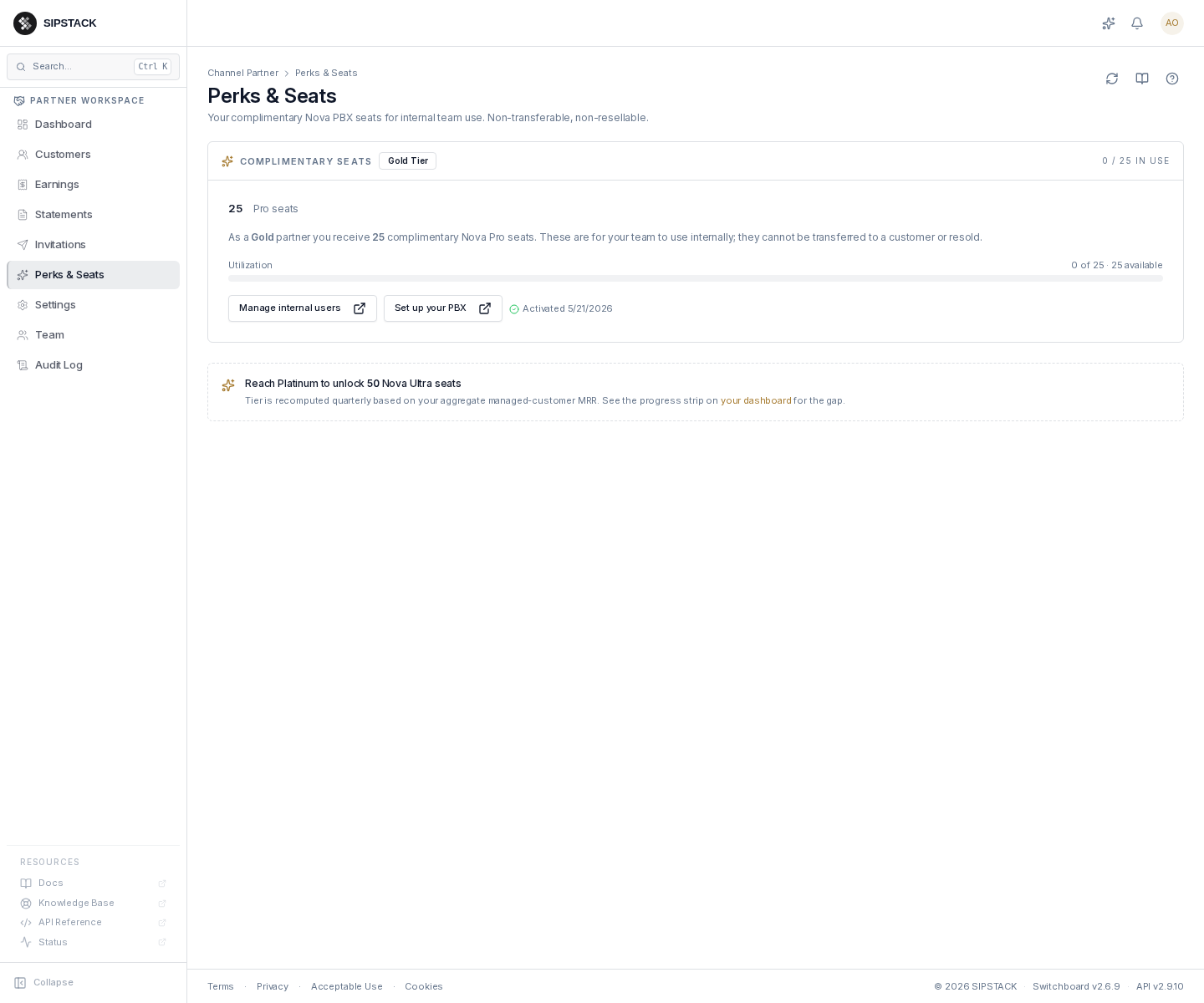Open Status resource link
Screen dimensions: 1204x1003
click(93, 943)
